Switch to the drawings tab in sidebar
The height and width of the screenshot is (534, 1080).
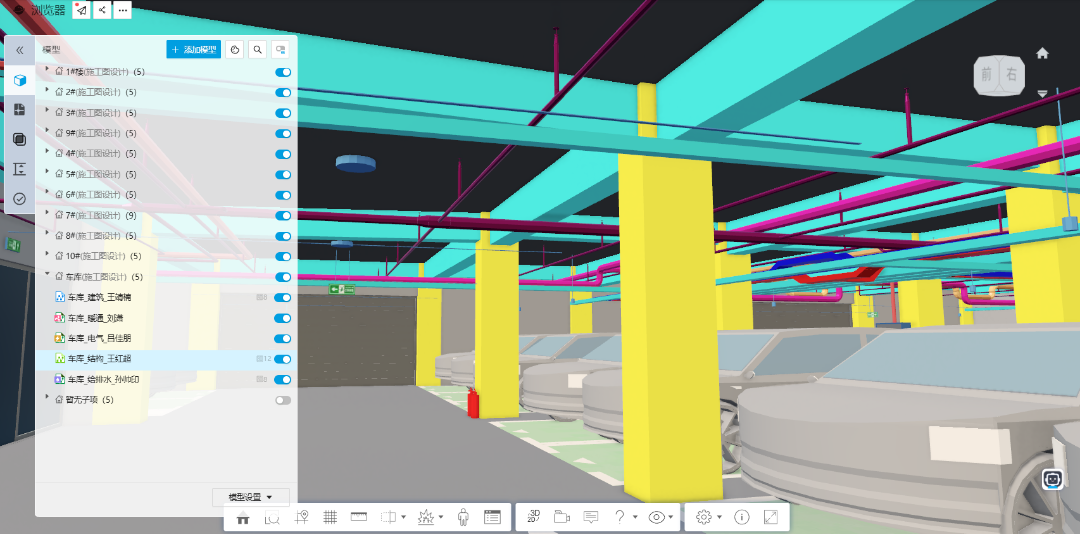(19, 109)
